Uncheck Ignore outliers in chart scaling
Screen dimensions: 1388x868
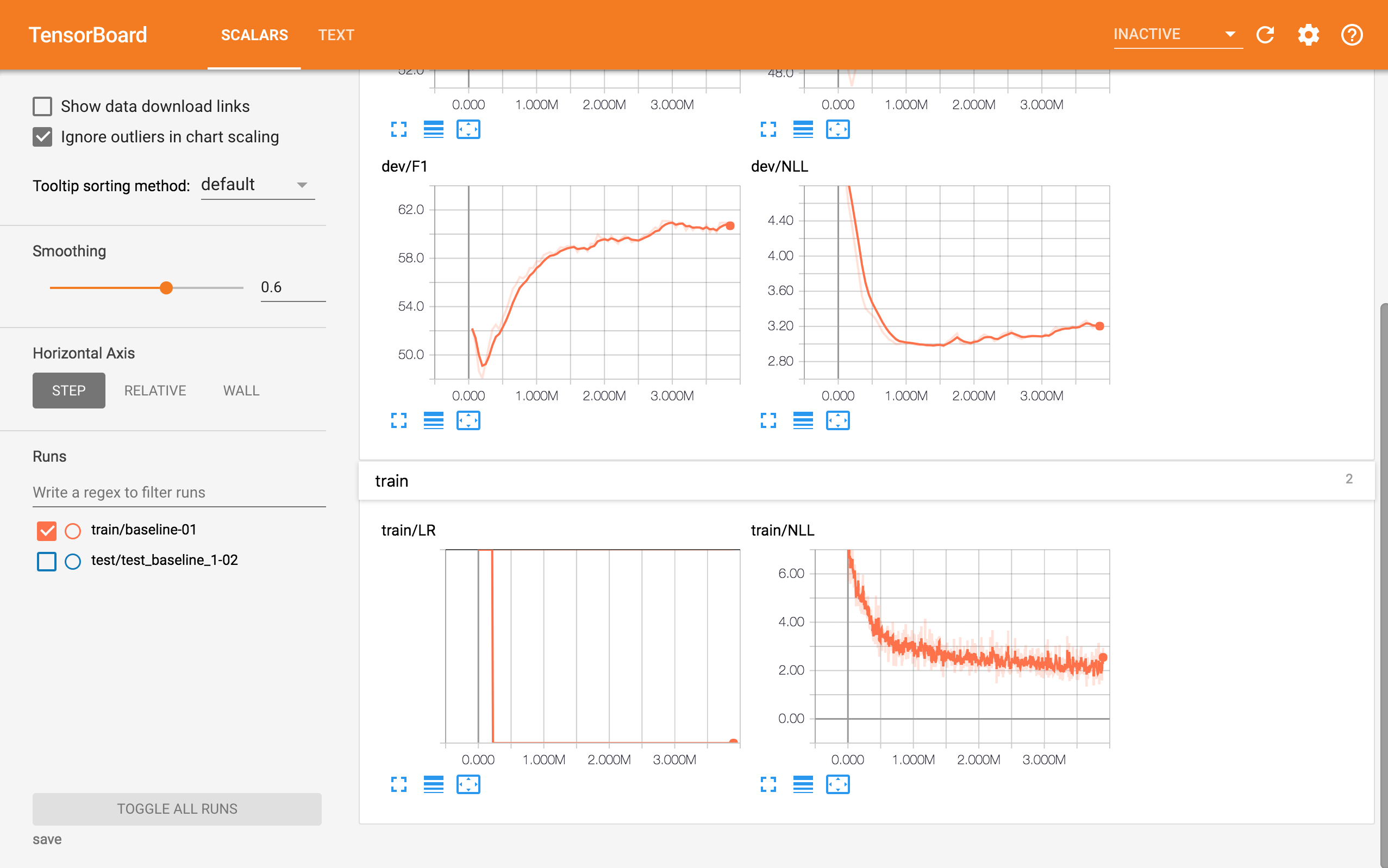click(x=42, y=137)
